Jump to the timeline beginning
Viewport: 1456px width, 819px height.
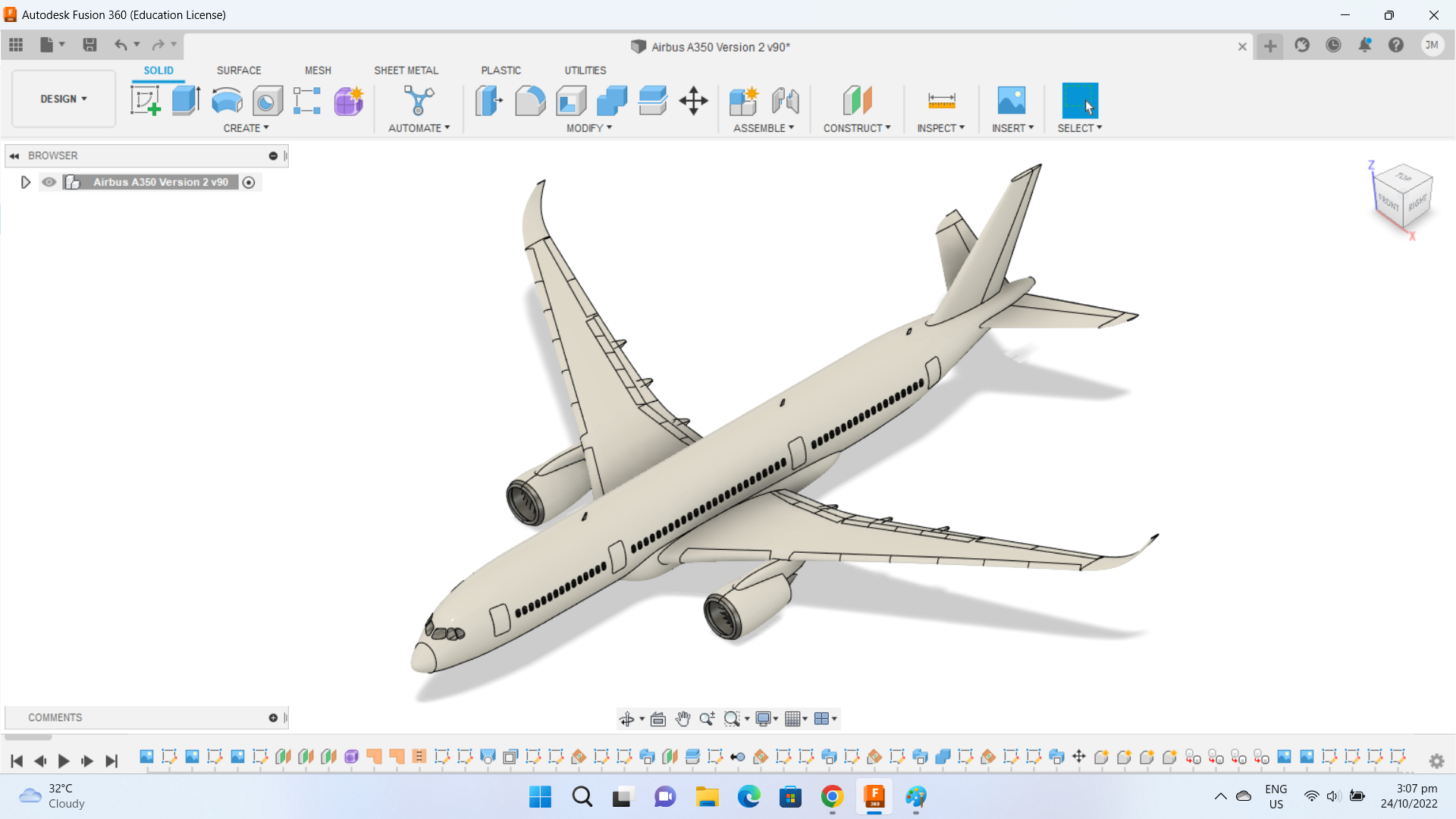(17, 761)
